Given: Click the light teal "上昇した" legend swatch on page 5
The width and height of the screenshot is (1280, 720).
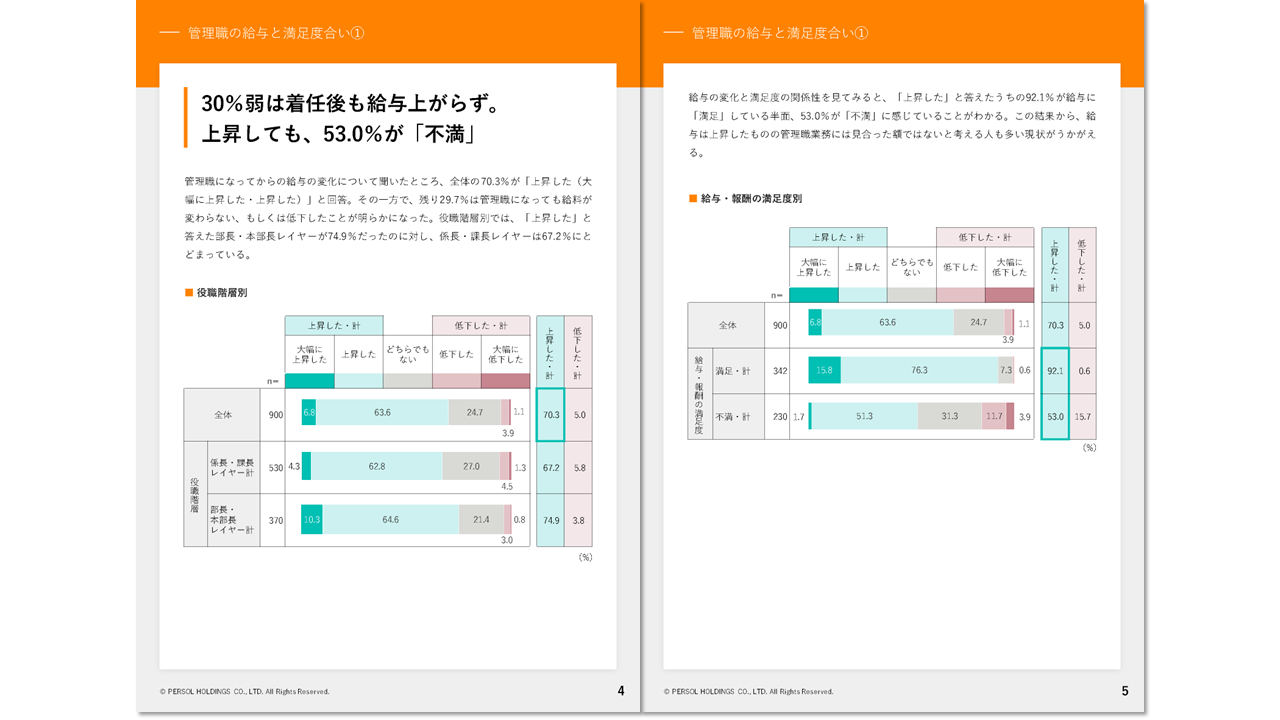Looking at the screenshot, I should tap(862, 295).
